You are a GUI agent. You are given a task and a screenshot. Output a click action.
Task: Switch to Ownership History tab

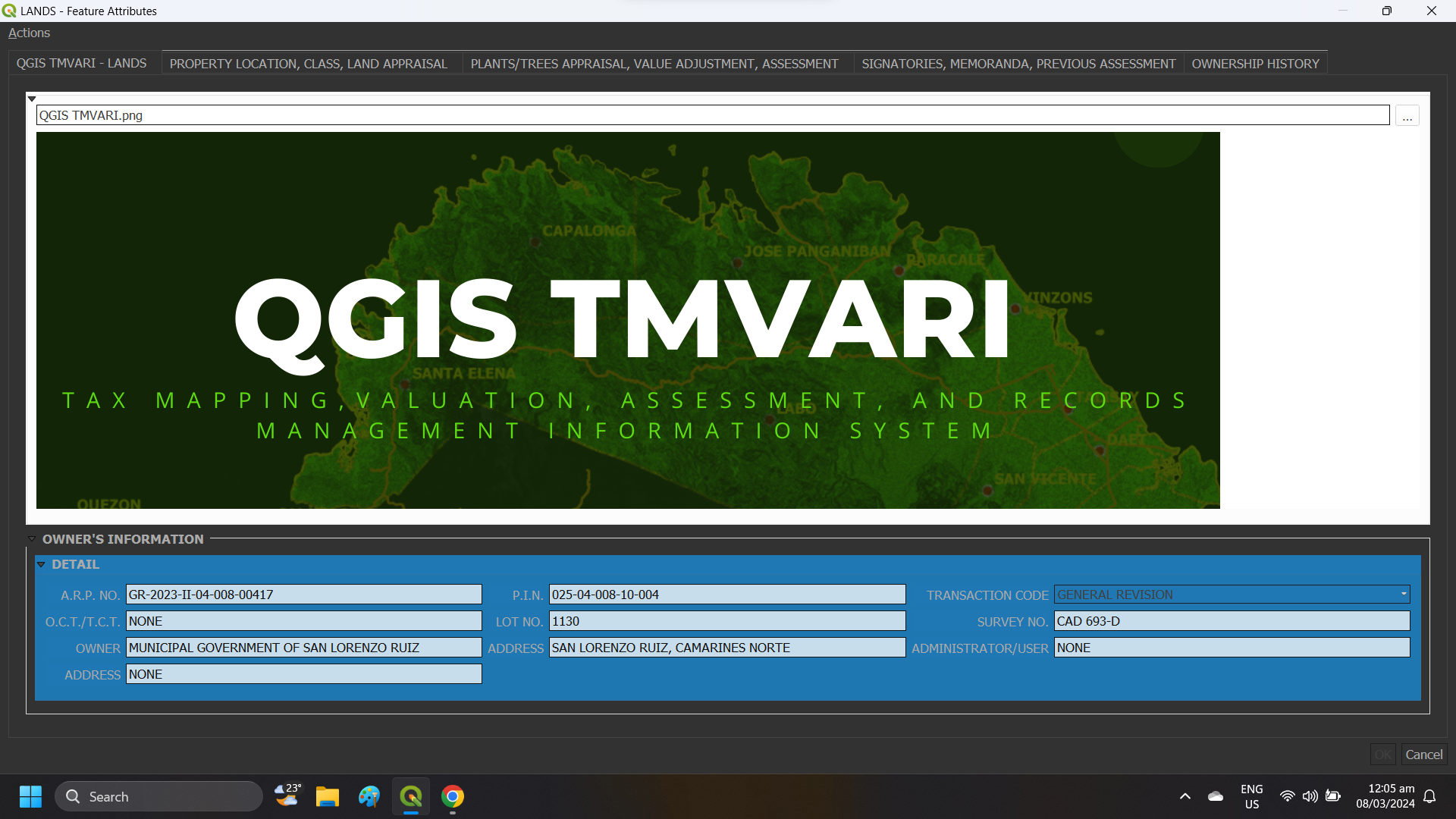[1255, 64]
